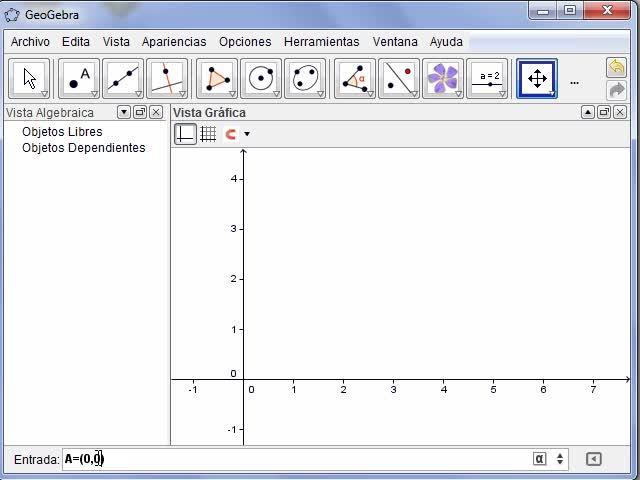Select the Line through Two Points tool
Image resolution: width=640 pixels, height=480 pixels.
pos(123,79)
